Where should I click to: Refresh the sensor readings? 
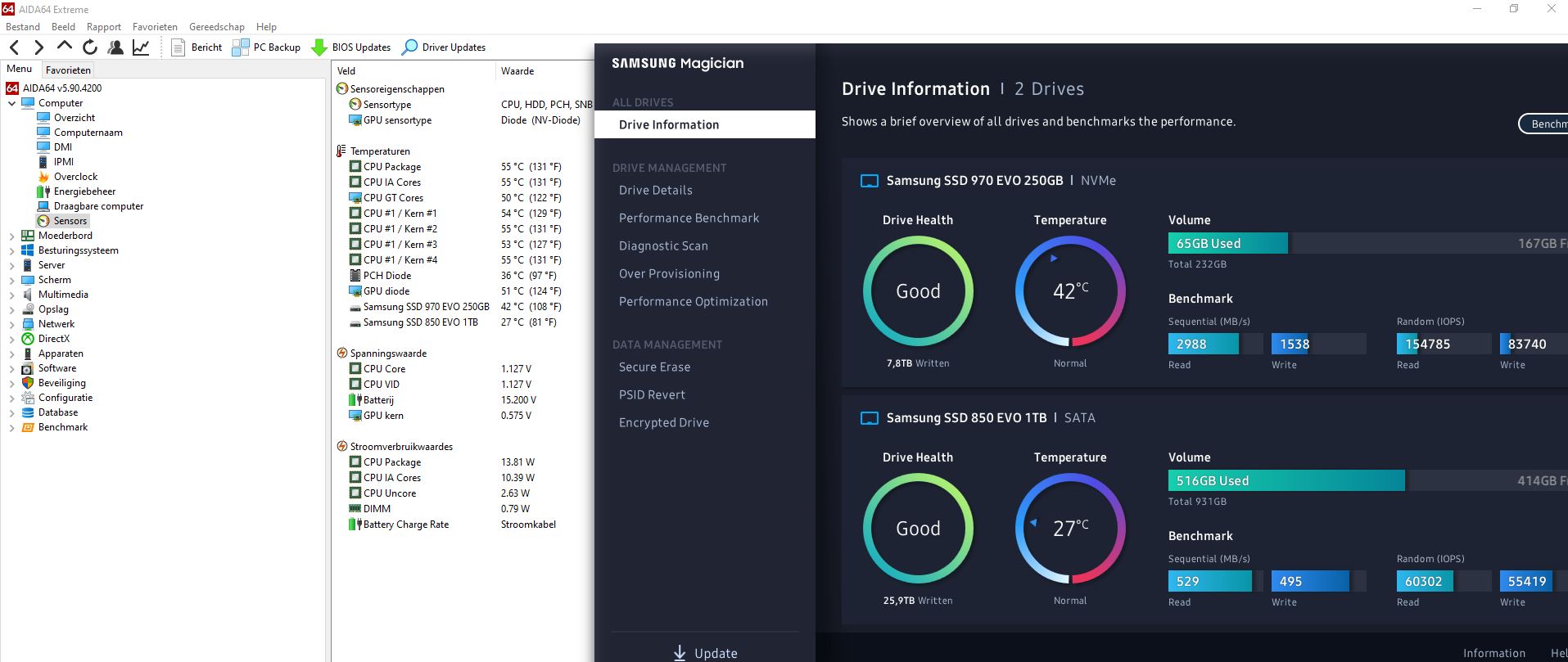click(90, 47)
